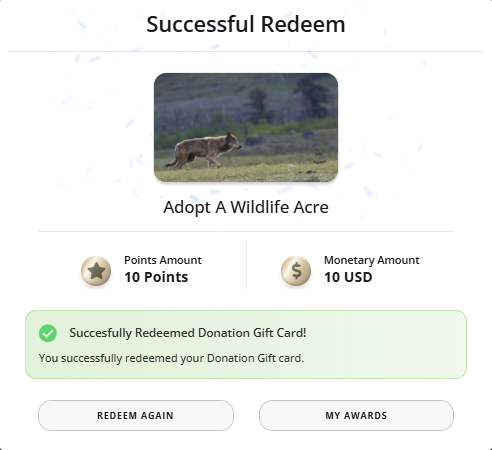Viewport: 492px width, 450px height.
Task: Click the REDEEM AGAIN button
Action: click(136, 415)
